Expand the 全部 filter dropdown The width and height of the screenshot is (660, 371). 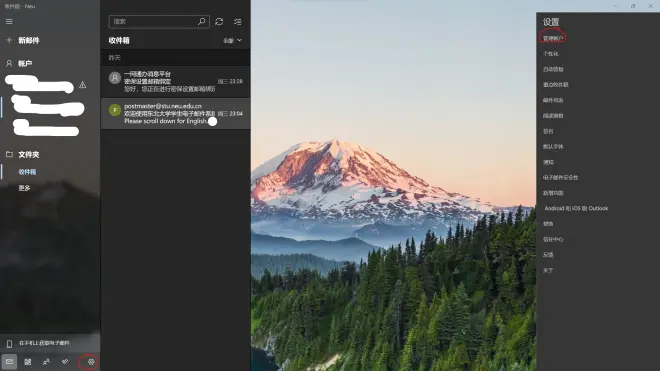tap(232, 40)
